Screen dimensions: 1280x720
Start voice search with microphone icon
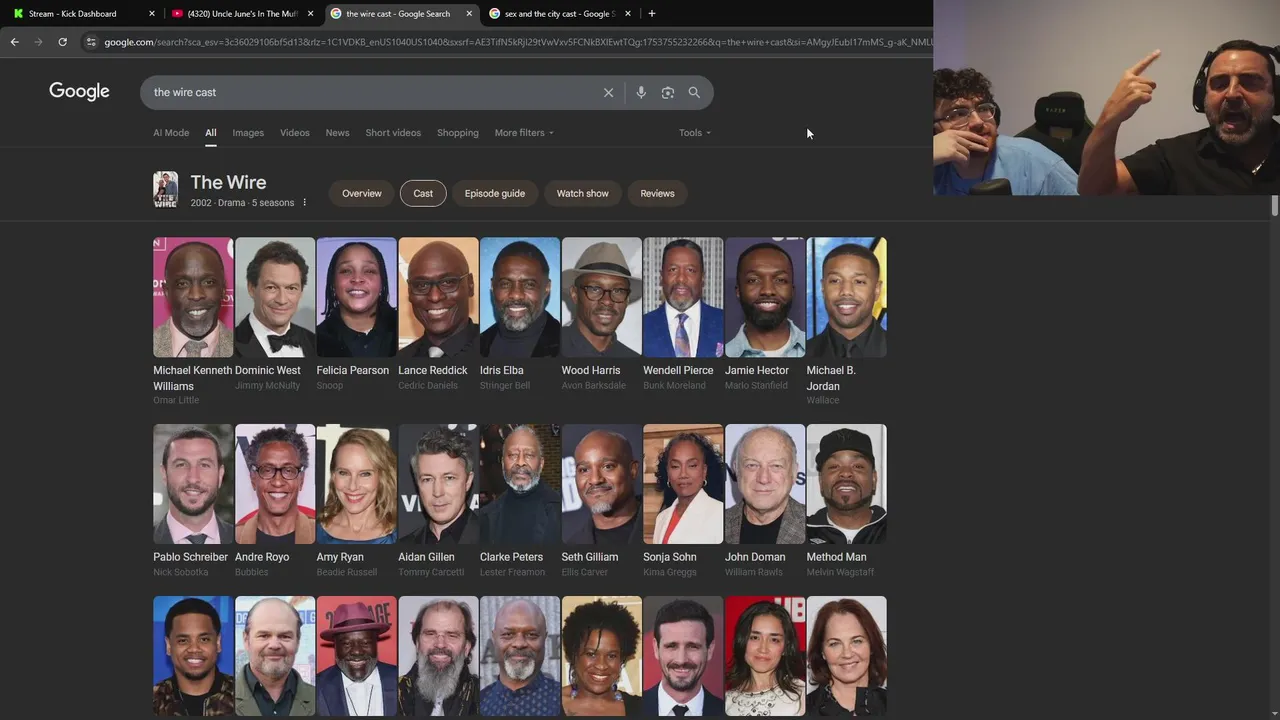(x=641, y=92)
